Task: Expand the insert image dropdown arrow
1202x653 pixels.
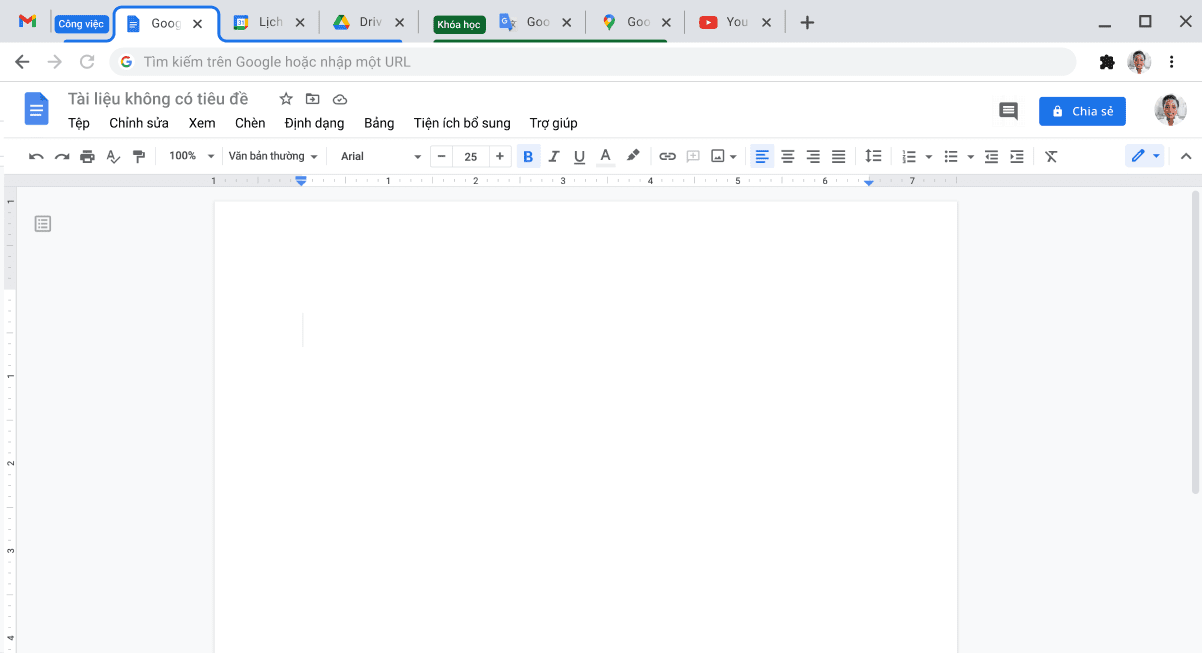Action: 734,157
